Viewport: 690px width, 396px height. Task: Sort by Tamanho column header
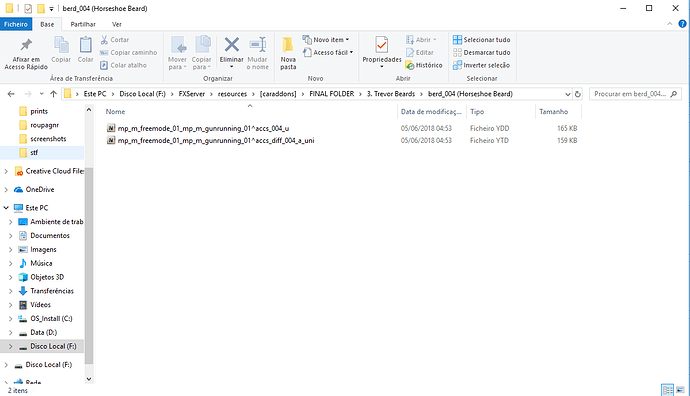pyautogui.click(x=554, y=112)
